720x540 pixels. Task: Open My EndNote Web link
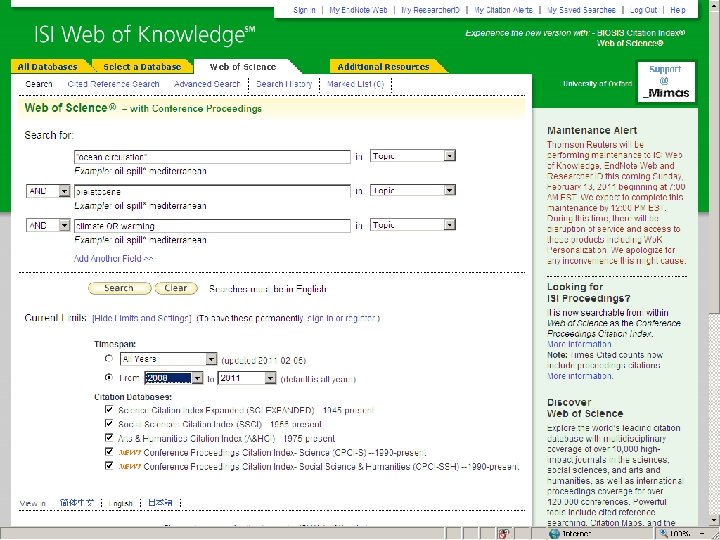coord(358,10)
